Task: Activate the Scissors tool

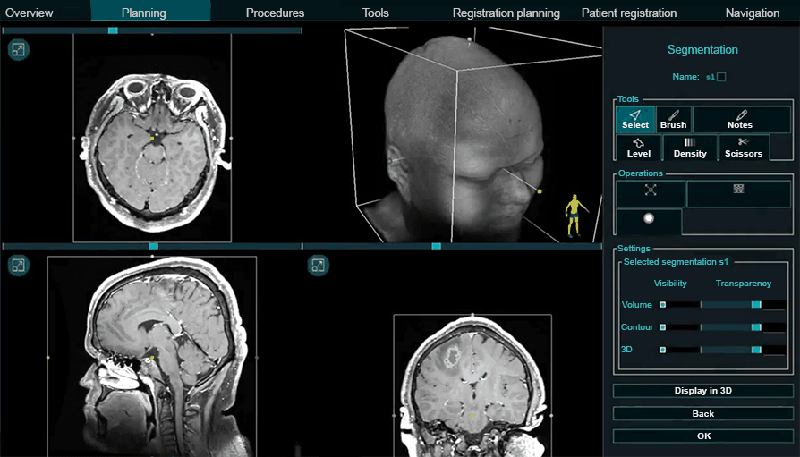Action: tap(743, 148)
